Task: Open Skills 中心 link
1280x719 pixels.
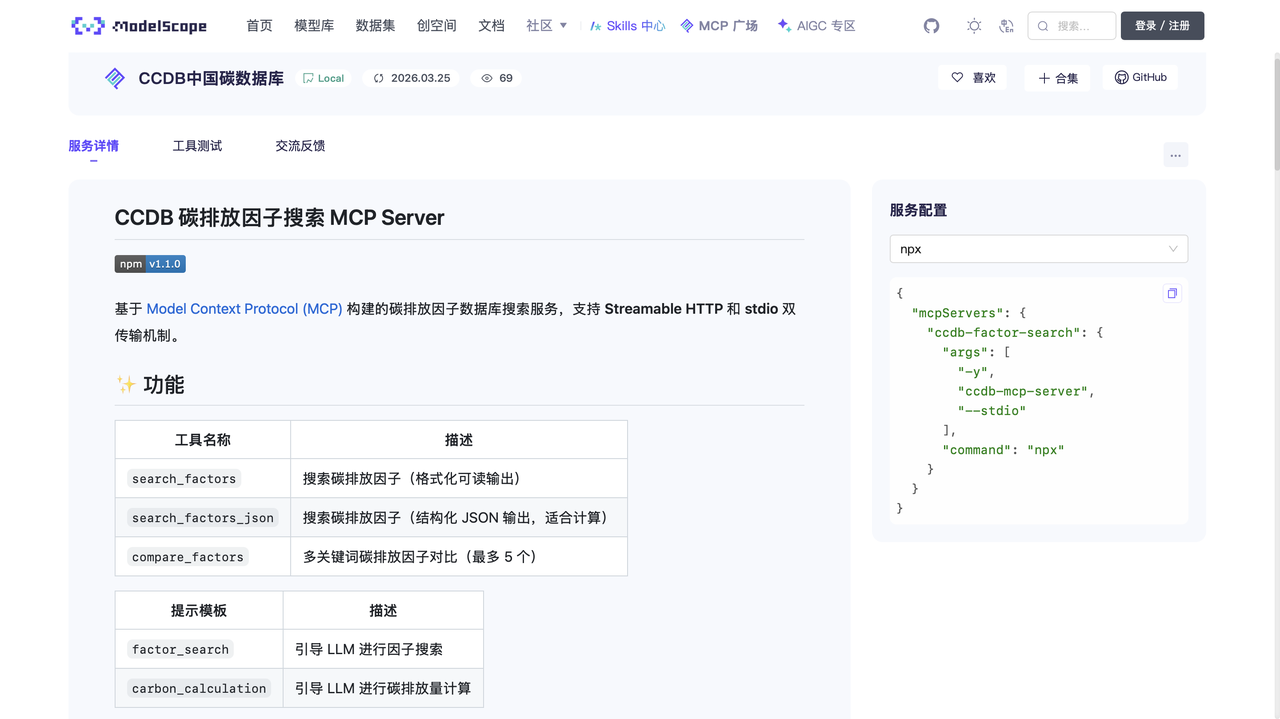Action: [627, 26]
